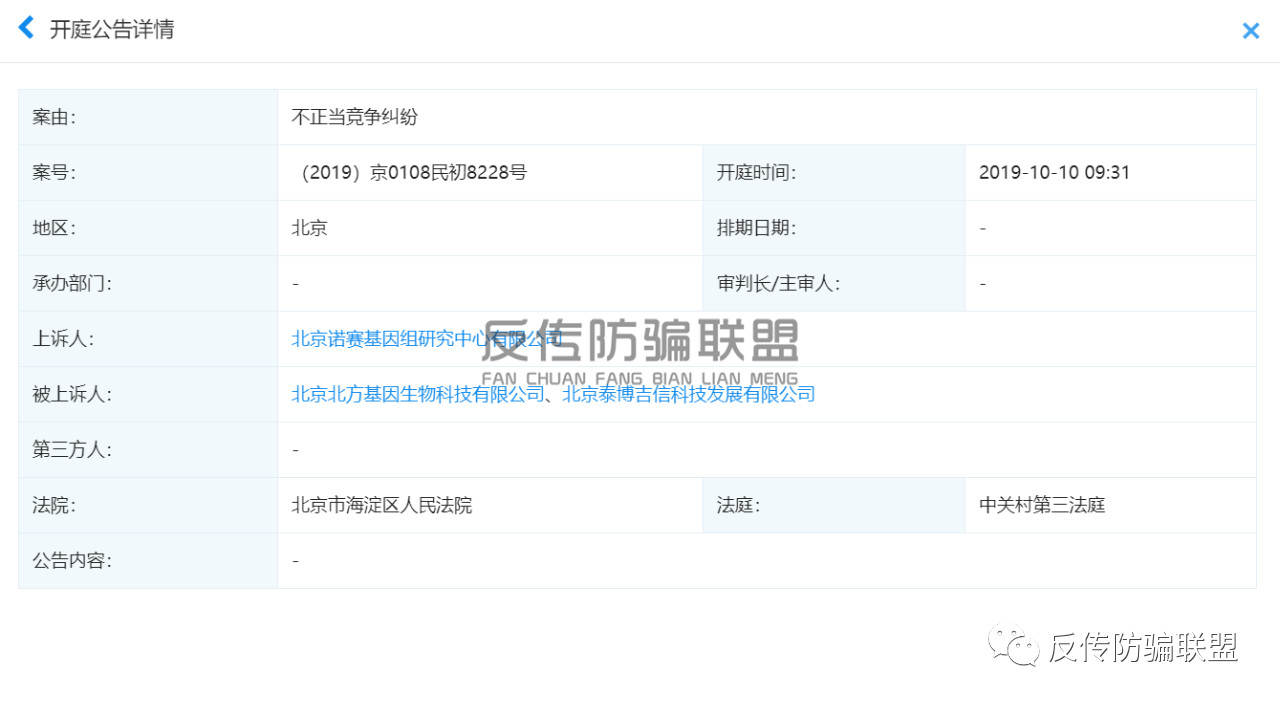Open 北京诺赛基因组研究中心有限公司 link

click(427, 338)
